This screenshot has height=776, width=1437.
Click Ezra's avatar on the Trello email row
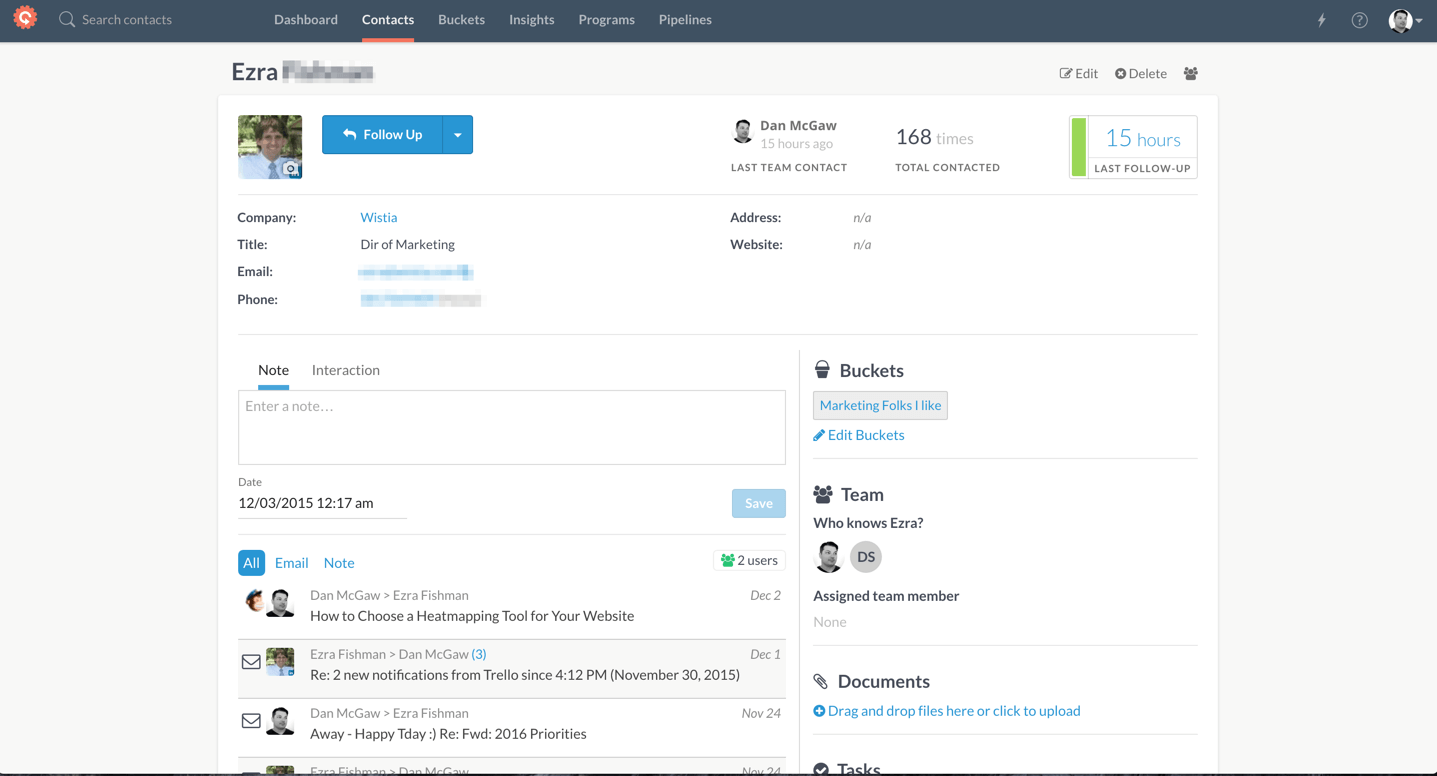(280, 662)
